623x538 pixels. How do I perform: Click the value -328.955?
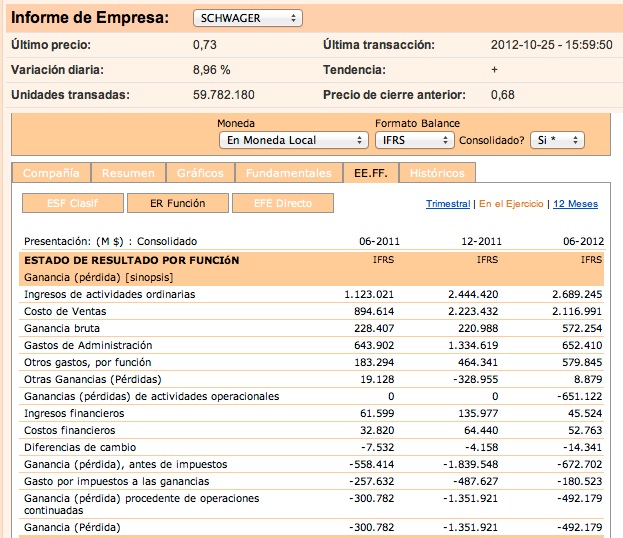476,379
